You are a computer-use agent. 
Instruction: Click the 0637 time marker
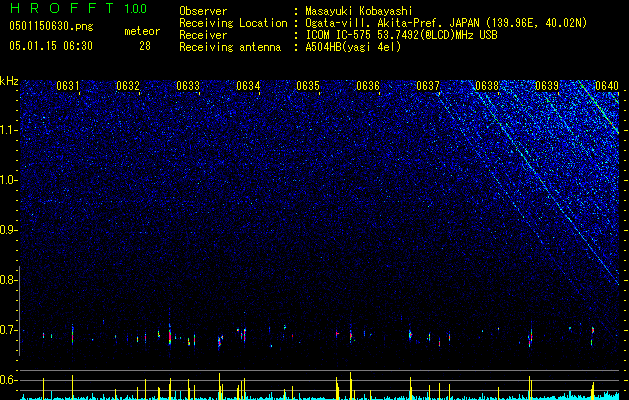click(428, 86)
